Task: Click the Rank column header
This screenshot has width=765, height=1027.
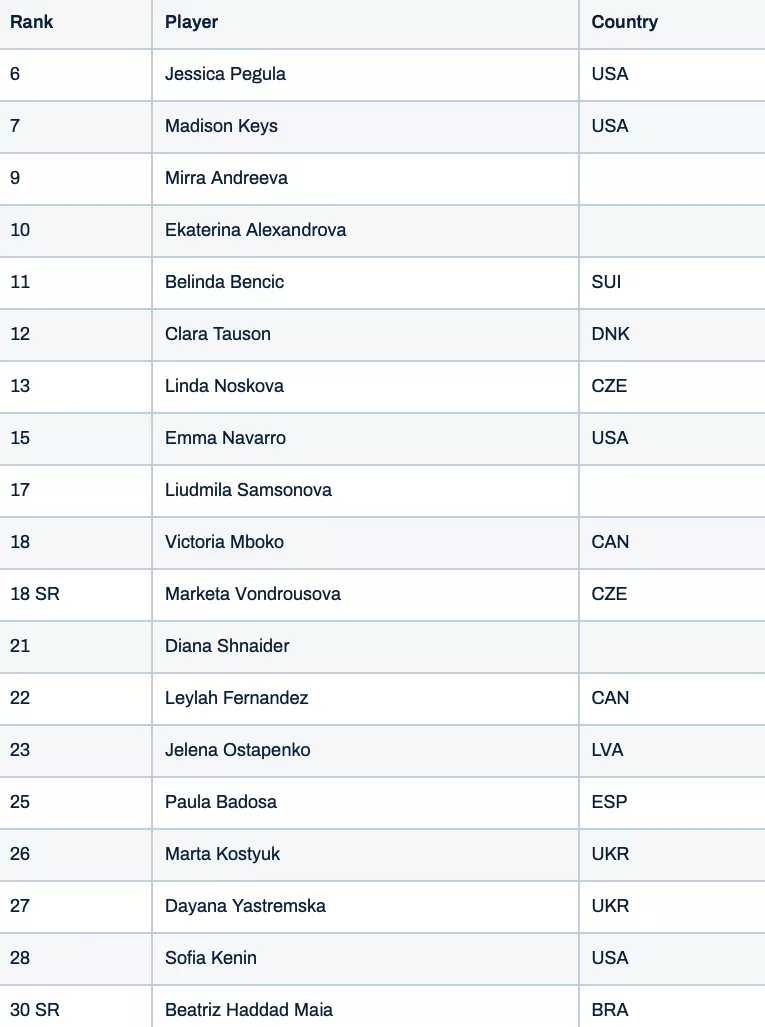Action: (32, 22)
